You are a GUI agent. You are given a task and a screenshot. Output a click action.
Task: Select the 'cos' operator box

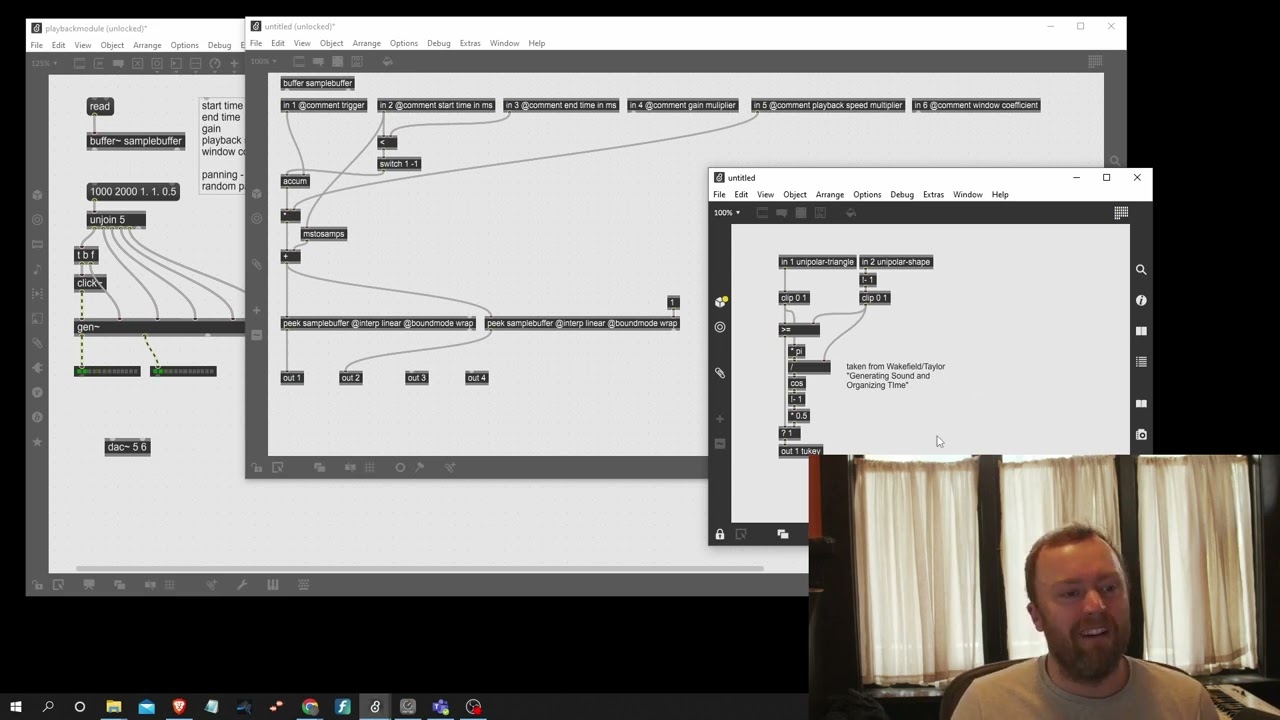tap(796, 383)
